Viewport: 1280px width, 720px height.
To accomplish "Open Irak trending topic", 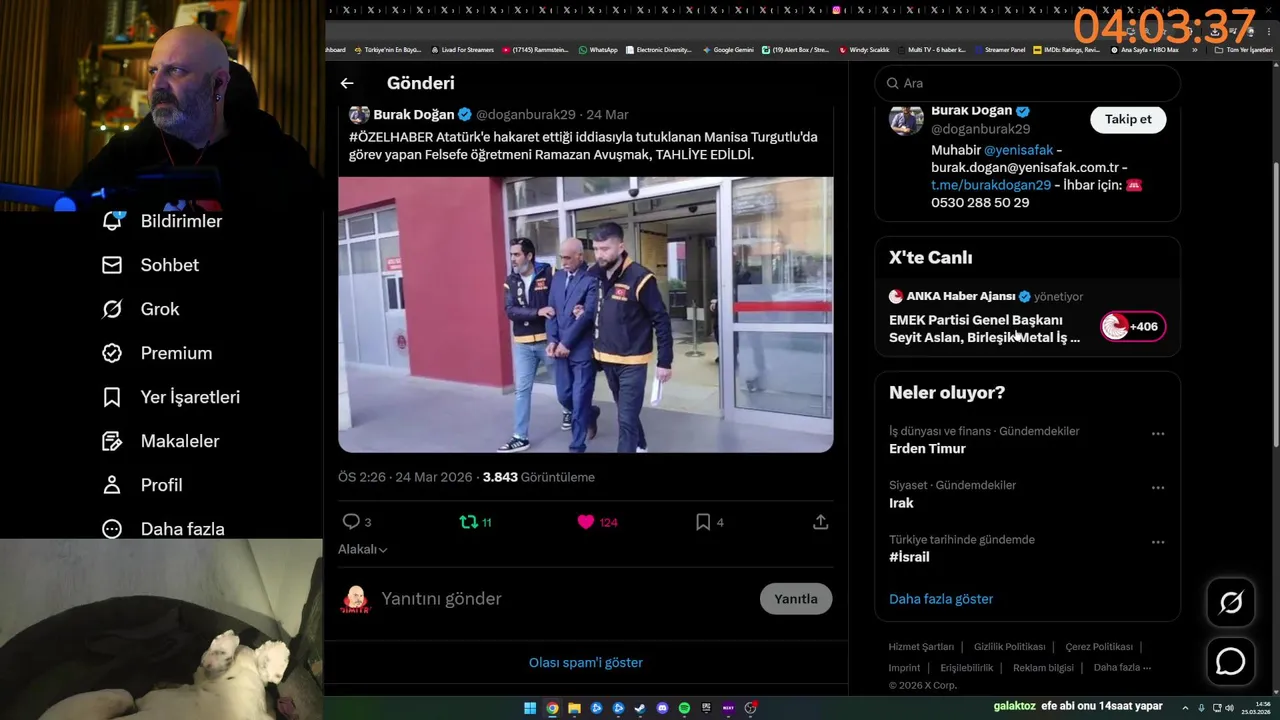I will [x=901, y=503].
